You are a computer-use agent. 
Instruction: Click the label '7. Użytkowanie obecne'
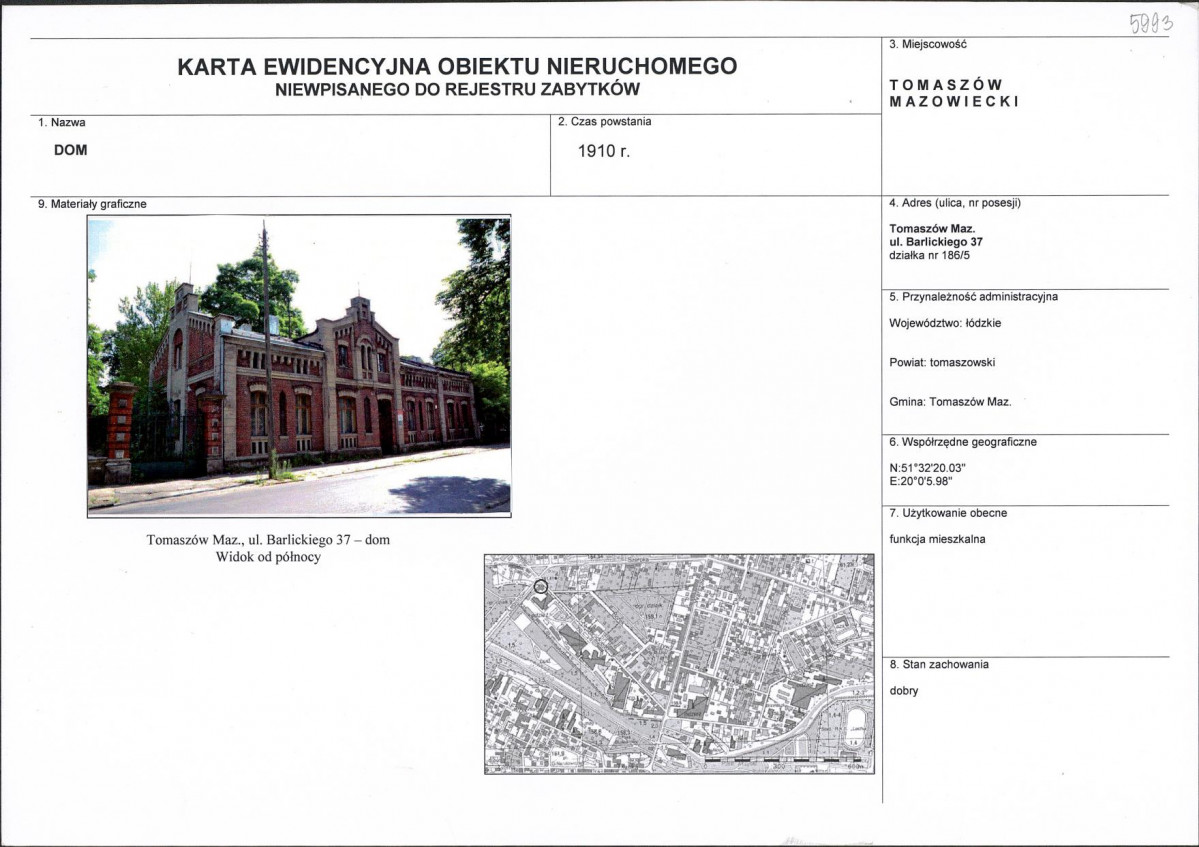948,513
